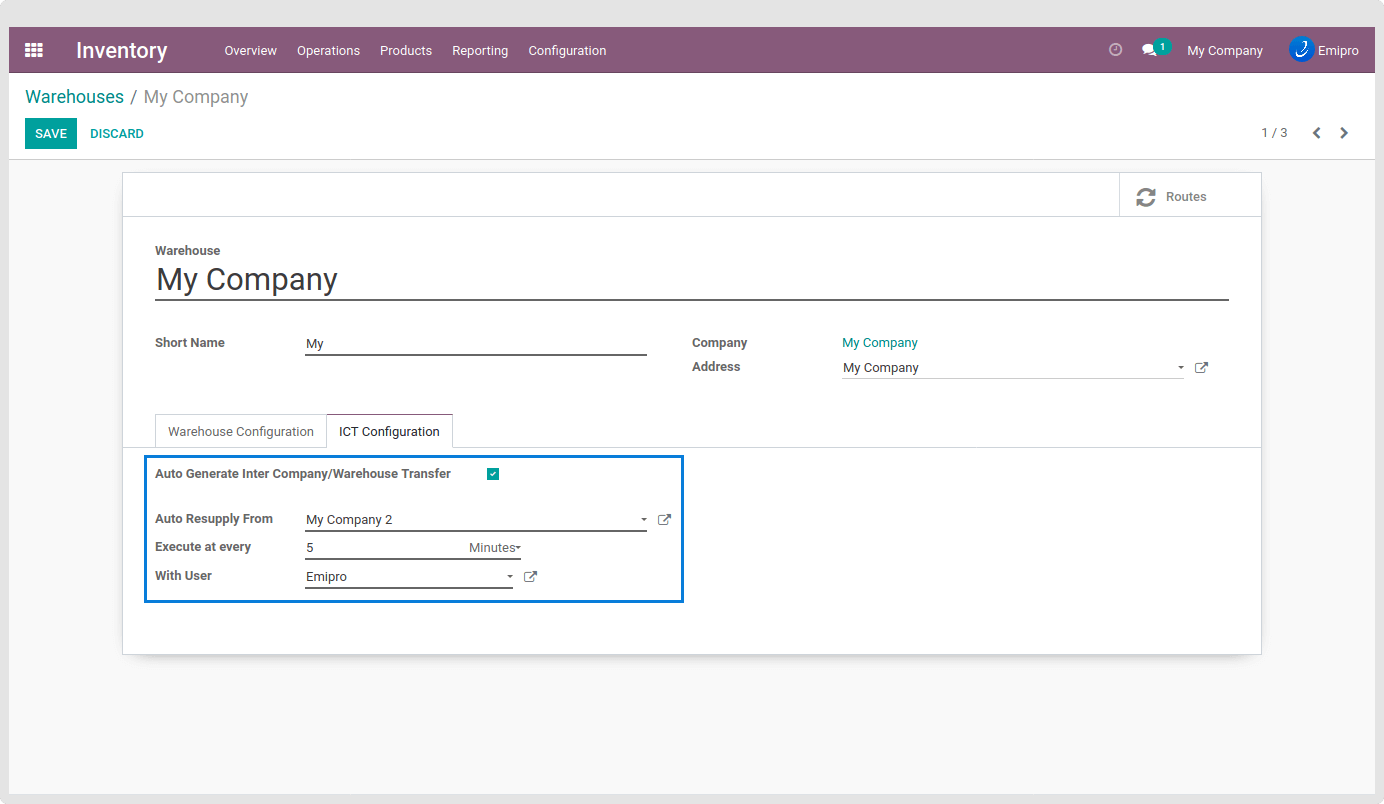Open the conversations chat icon
Viewport: 1384px width, 804px height.
[x=1149, y=50]
